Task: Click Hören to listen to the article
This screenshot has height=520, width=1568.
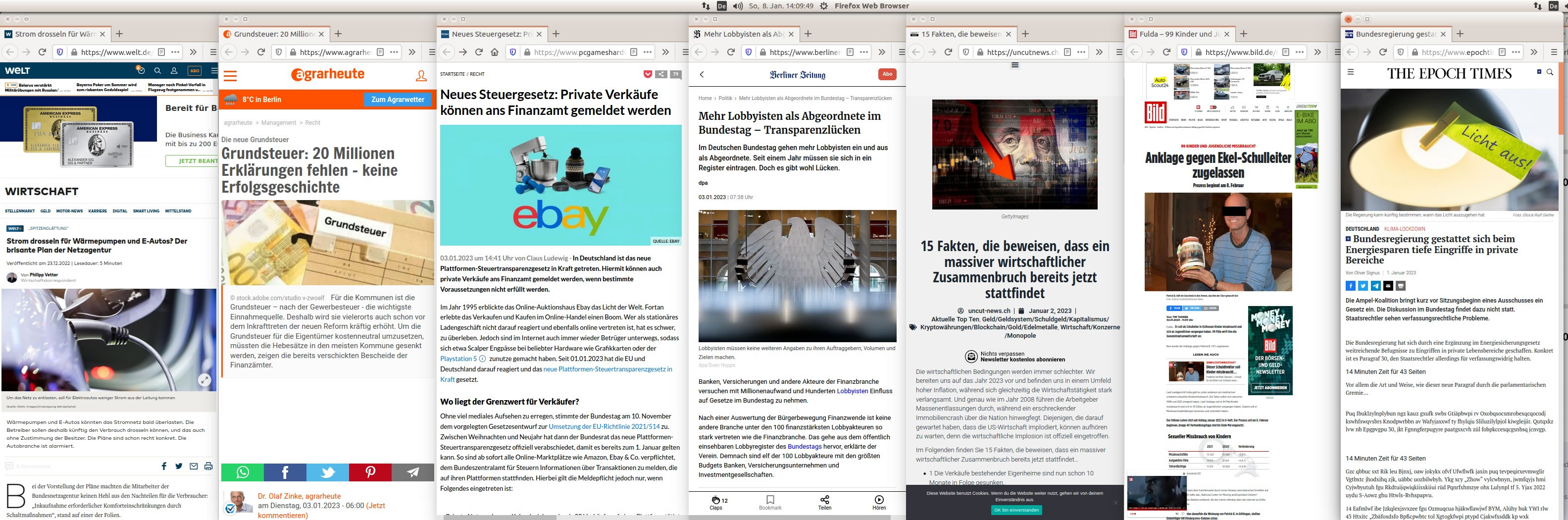Action: (879, 503)
